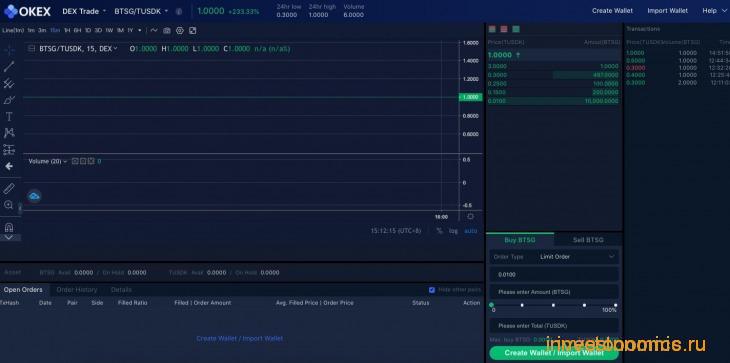This screenshot has height=363, width=730.
Task: Click the cloud save icon on the chart
Action: 34,196
